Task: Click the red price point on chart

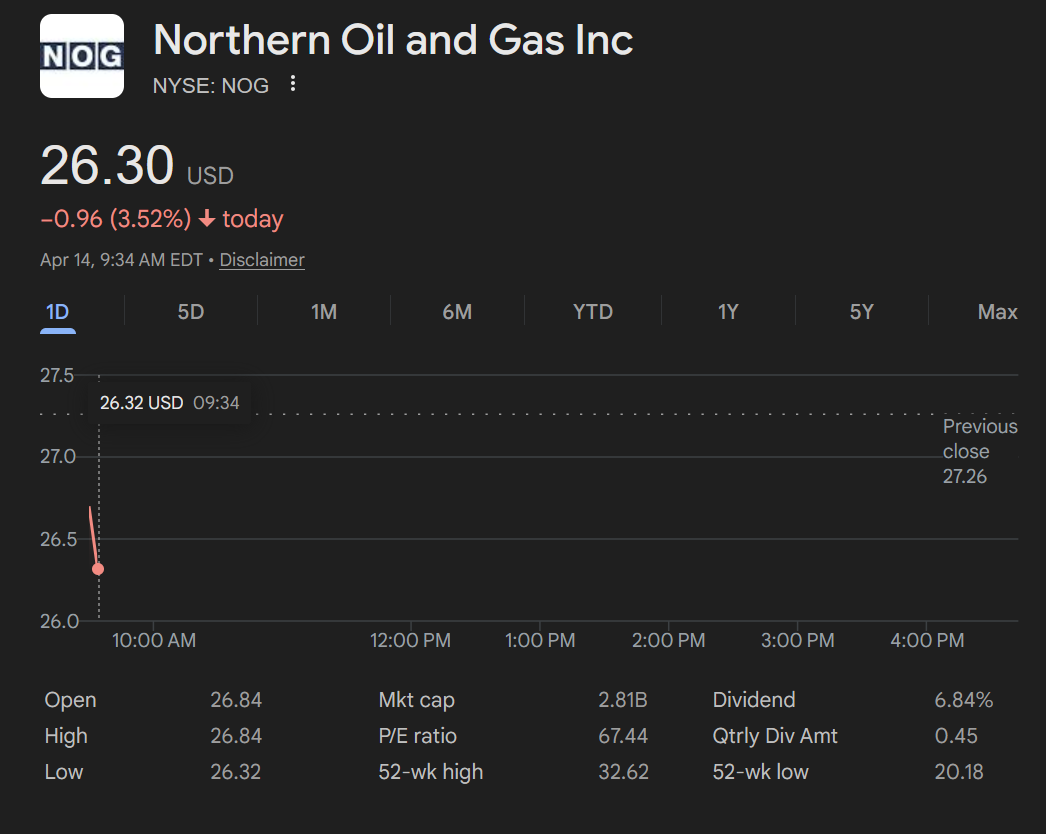Action: [x=98, y=569]
